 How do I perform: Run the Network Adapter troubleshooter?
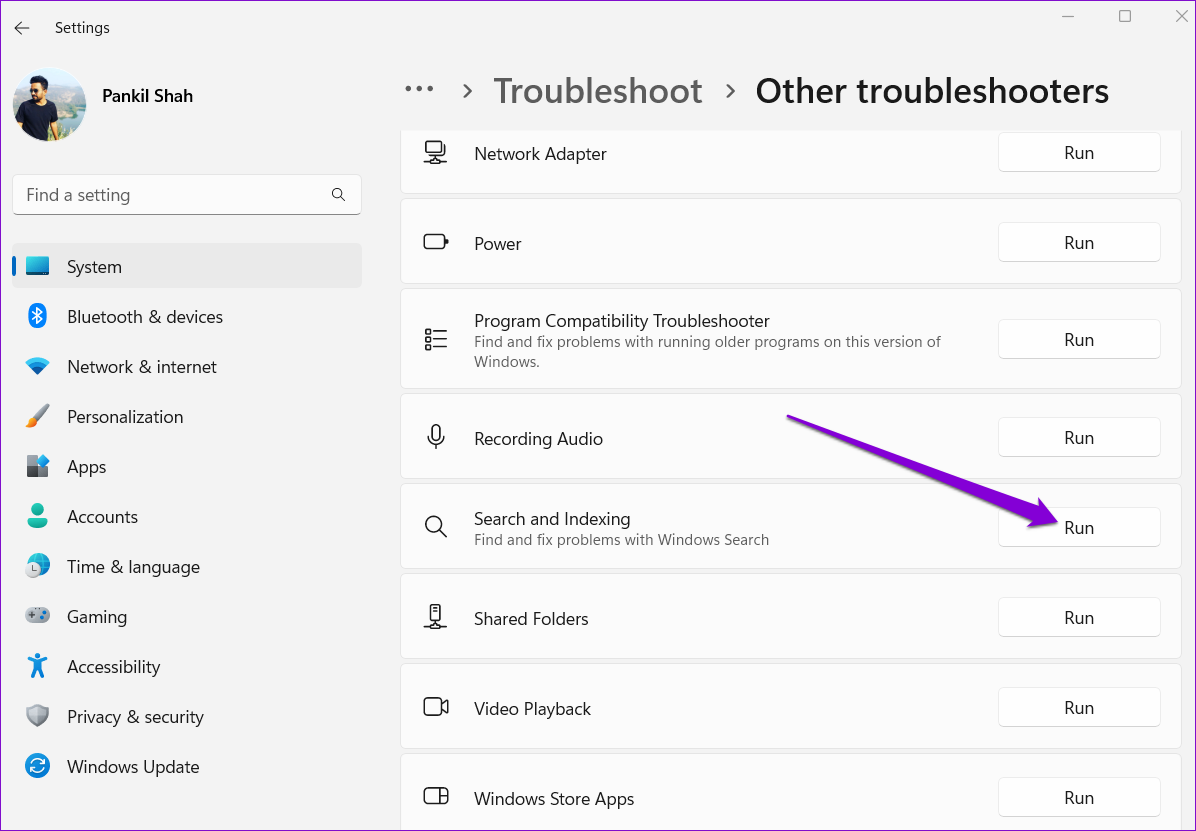pos(1078,153)
